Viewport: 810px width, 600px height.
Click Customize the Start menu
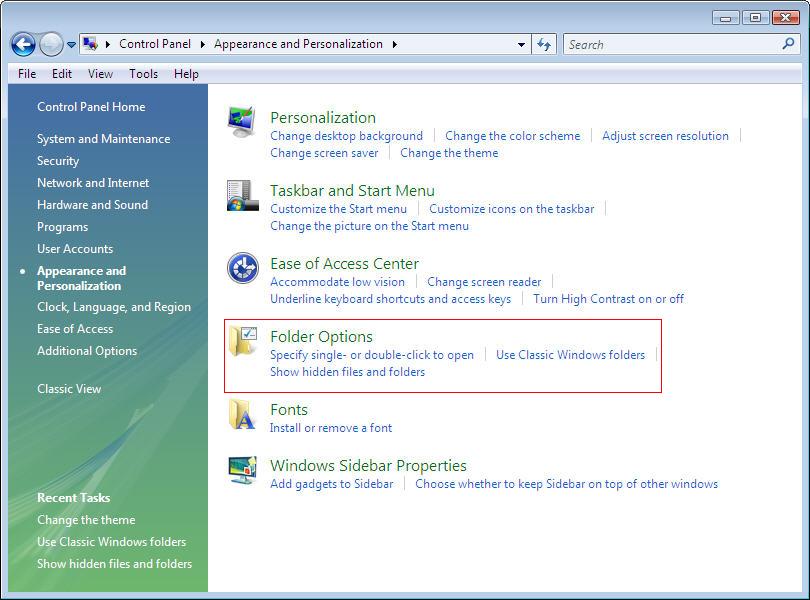338,209
